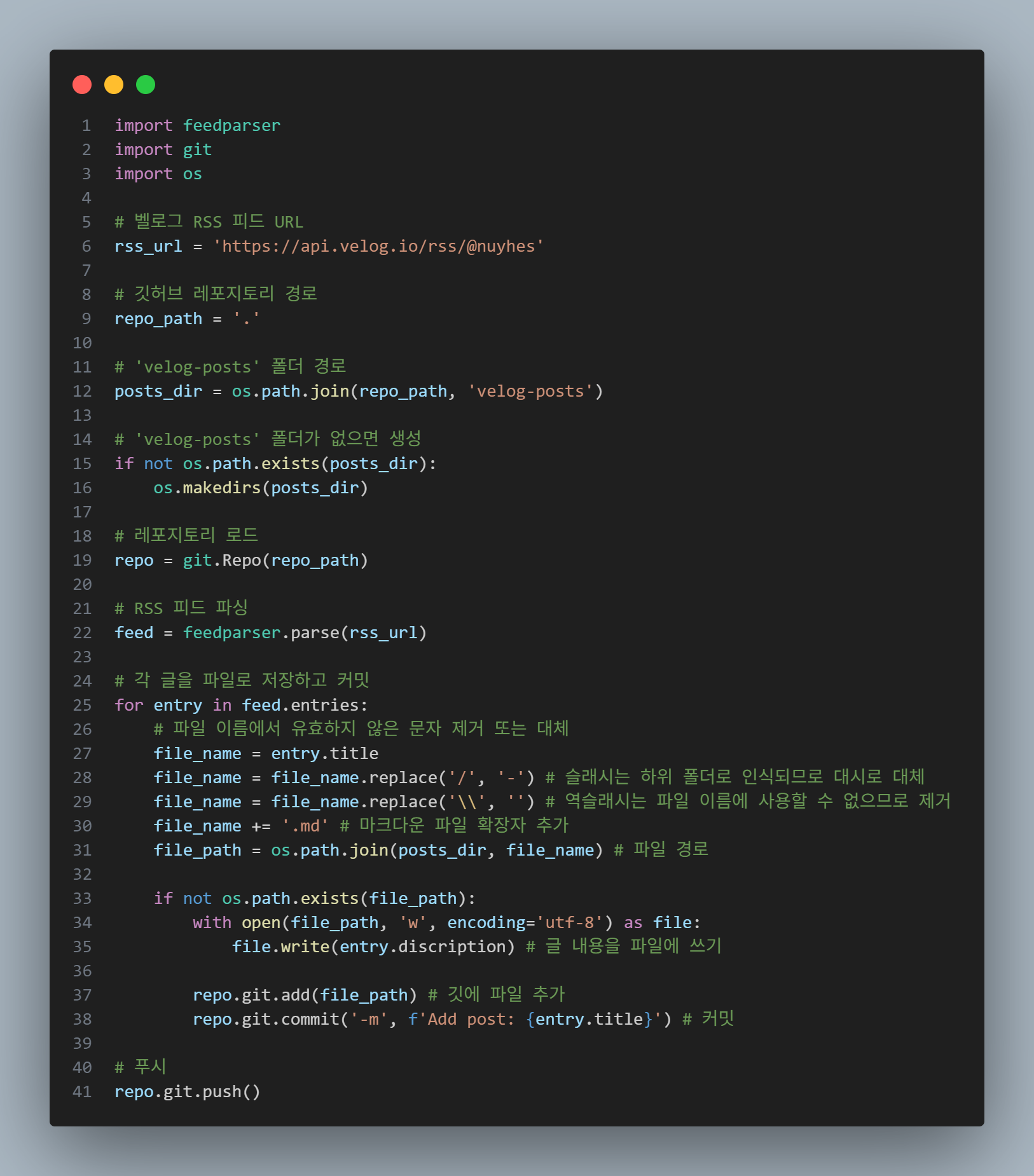Click the '# 각 글을 파일로 저장하고 커밋' comment
Image resolution: width=1034 pixels, height=1176 pixels.
pyautogui.click(x=242, y=681)
